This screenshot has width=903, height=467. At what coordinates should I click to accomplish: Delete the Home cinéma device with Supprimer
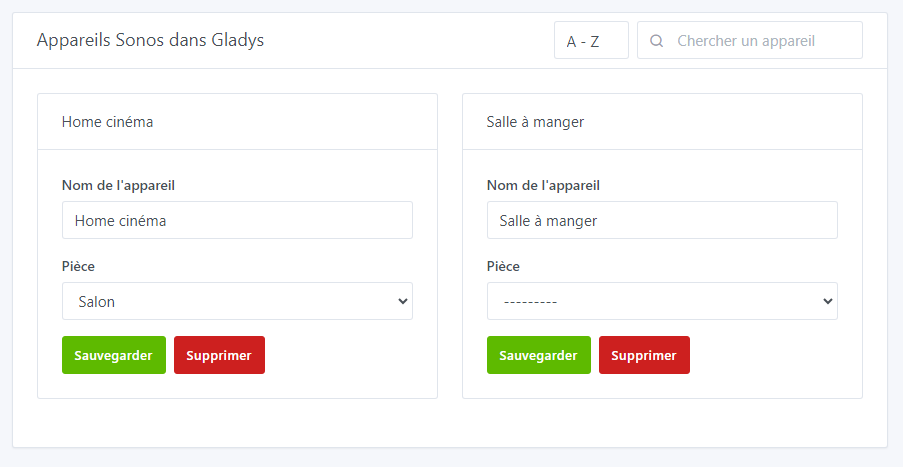coord(219,355)
